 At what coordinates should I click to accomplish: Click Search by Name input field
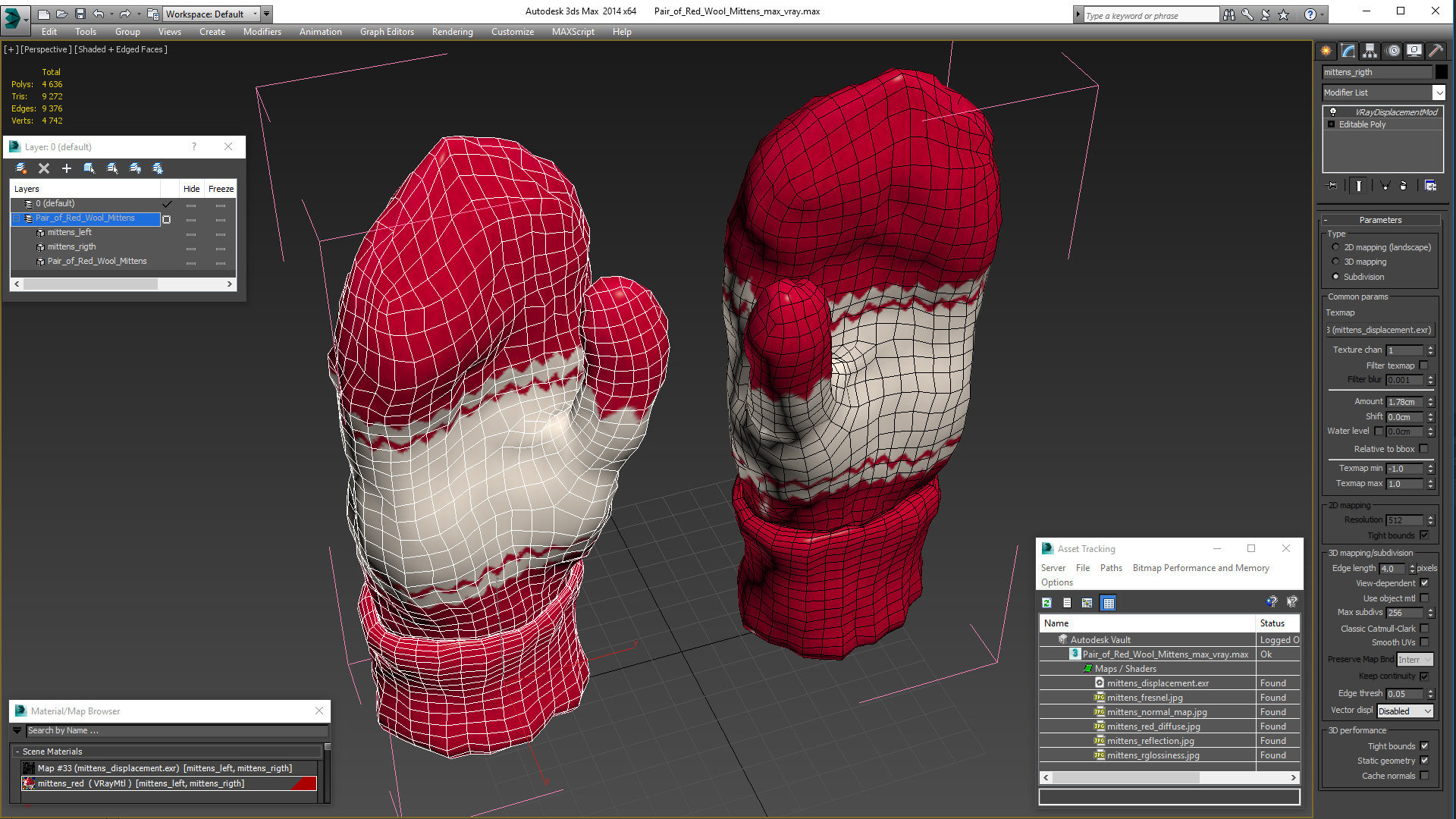point(170,730)
